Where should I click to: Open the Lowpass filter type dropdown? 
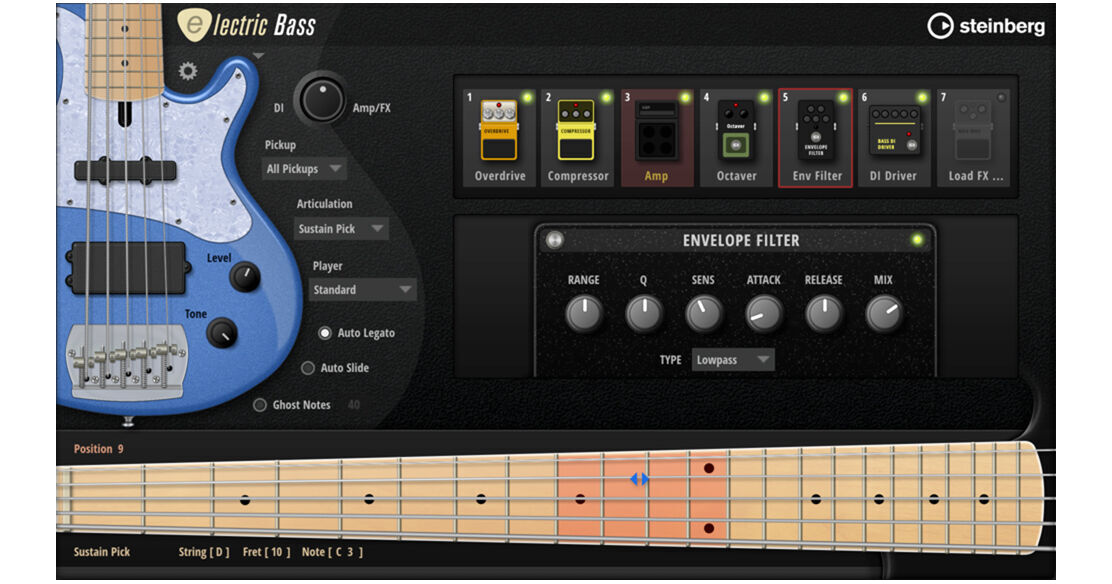click(x=733, y=360)
